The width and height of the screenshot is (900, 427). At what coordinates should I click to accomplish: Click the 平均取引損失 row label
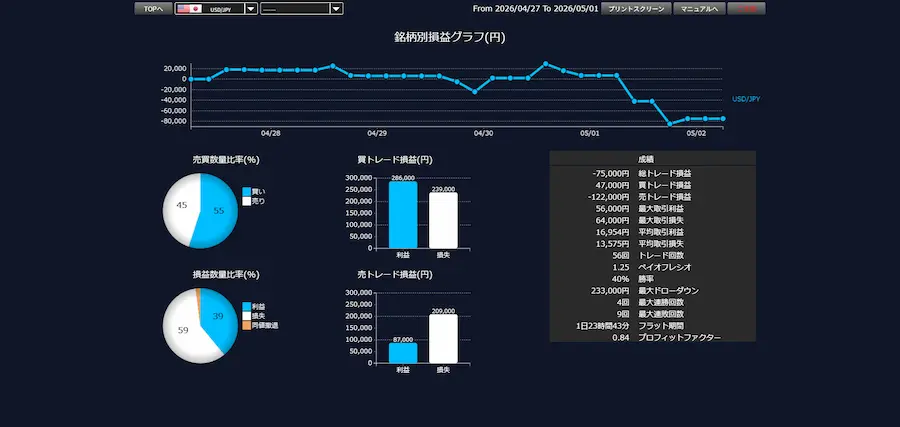661,243
